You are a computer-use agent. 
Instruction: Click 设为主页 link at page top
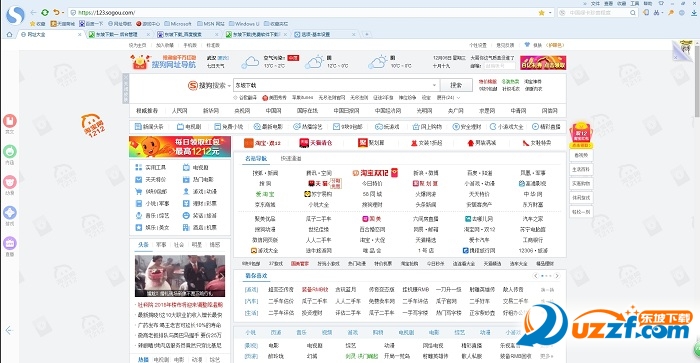click(138, 45)
